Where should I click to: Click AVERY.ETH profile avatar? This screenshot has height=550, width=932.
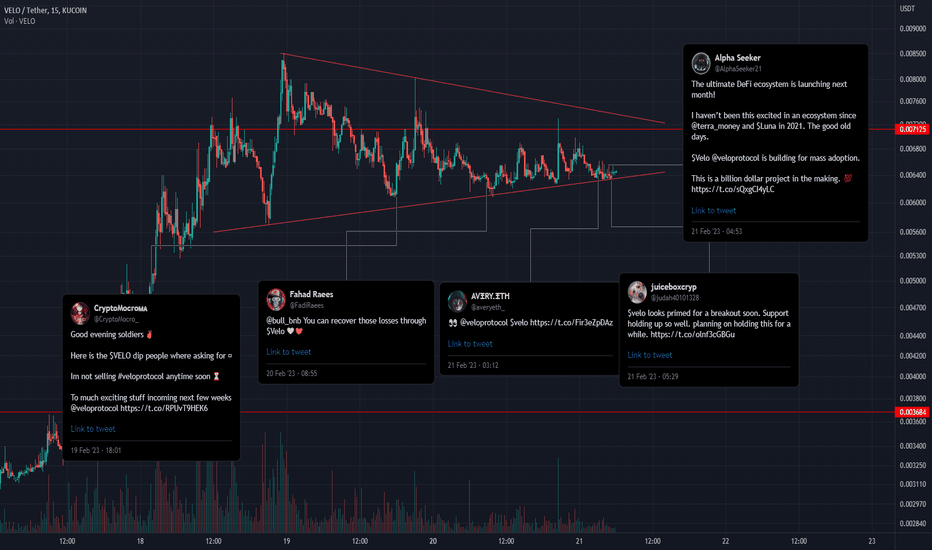click(x=457, y=301)
